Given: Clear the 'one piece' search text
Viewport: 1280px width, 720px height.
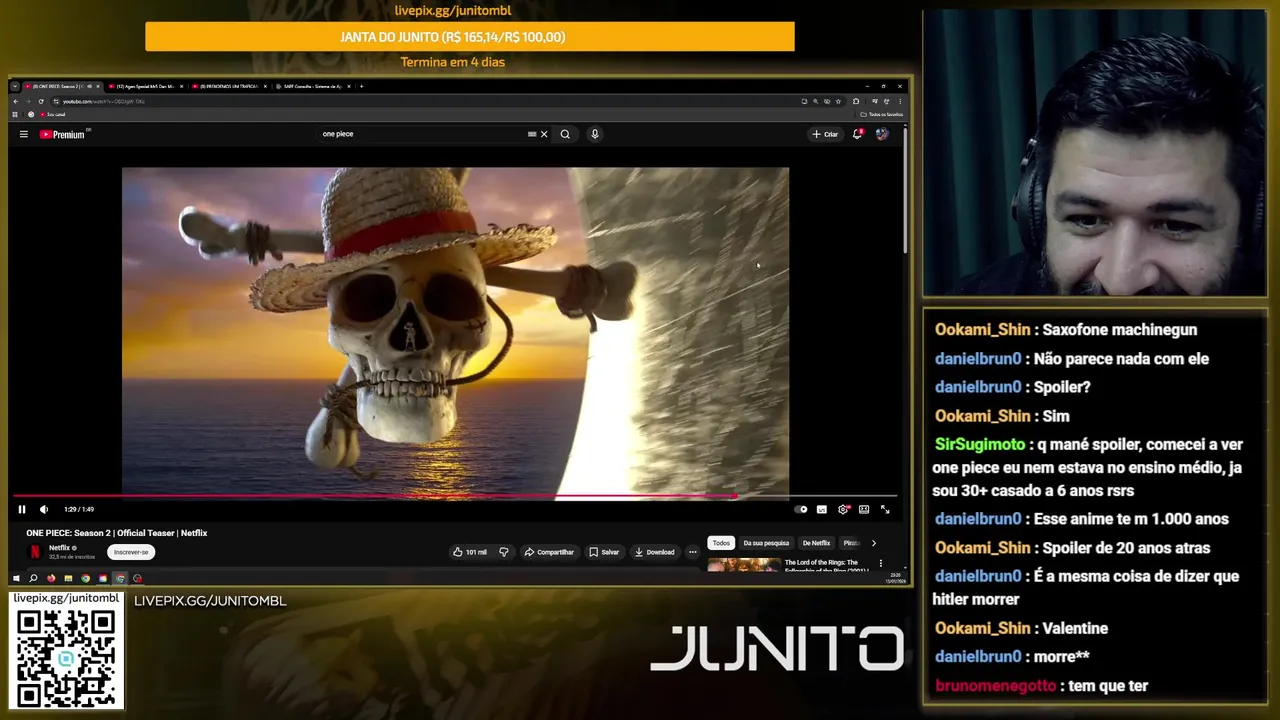Looking at the screenshot, I should tap(544, 134).
